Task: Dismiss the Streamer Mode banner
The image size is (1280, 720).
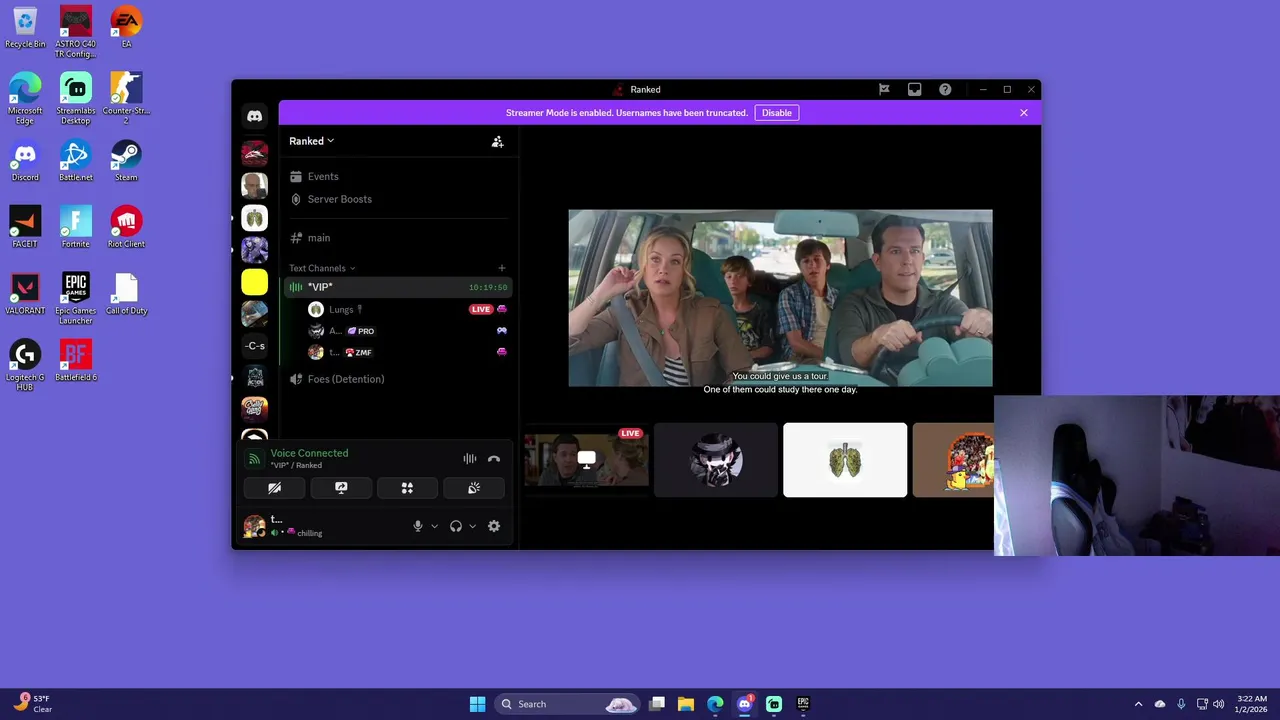Action: point(1024,113)
